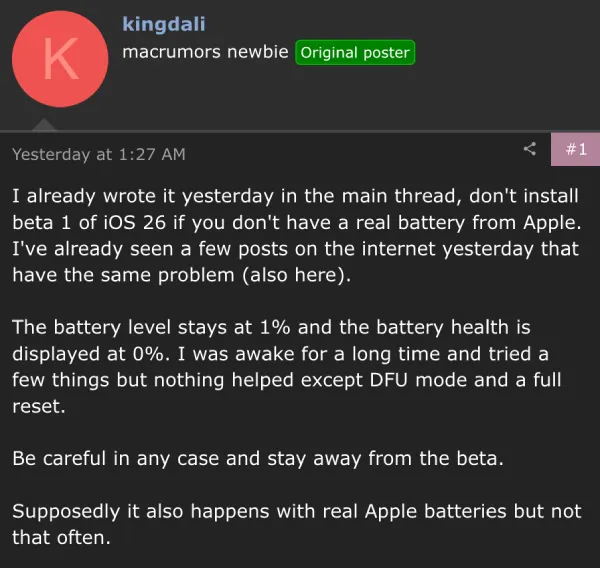Click the share icon beside post number

click(x=530, y=149)
